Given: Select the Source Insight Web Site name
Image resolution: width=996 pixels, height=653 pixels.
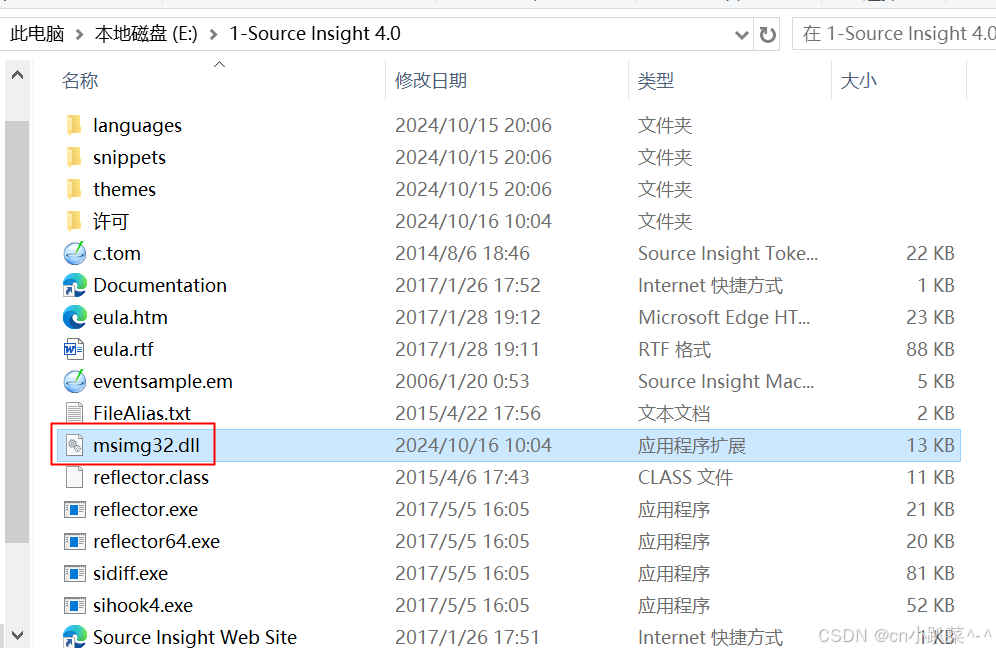Looking at the screenshot, I should tap(195, 637).
